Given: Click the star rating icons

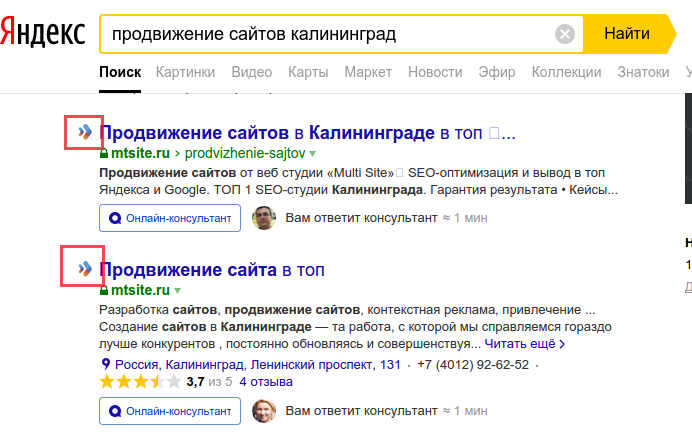Looking at the screenshot, I should 140,381.
